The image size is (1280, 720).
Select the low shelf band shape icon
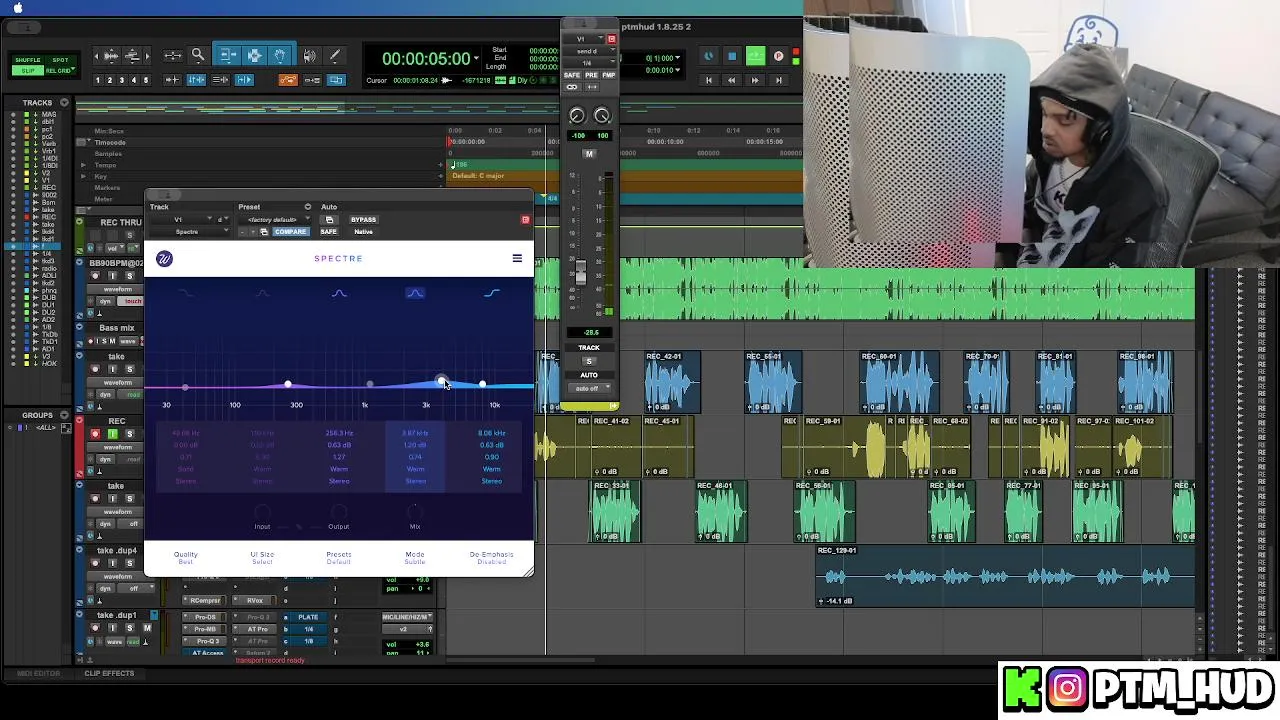point(186,293)
